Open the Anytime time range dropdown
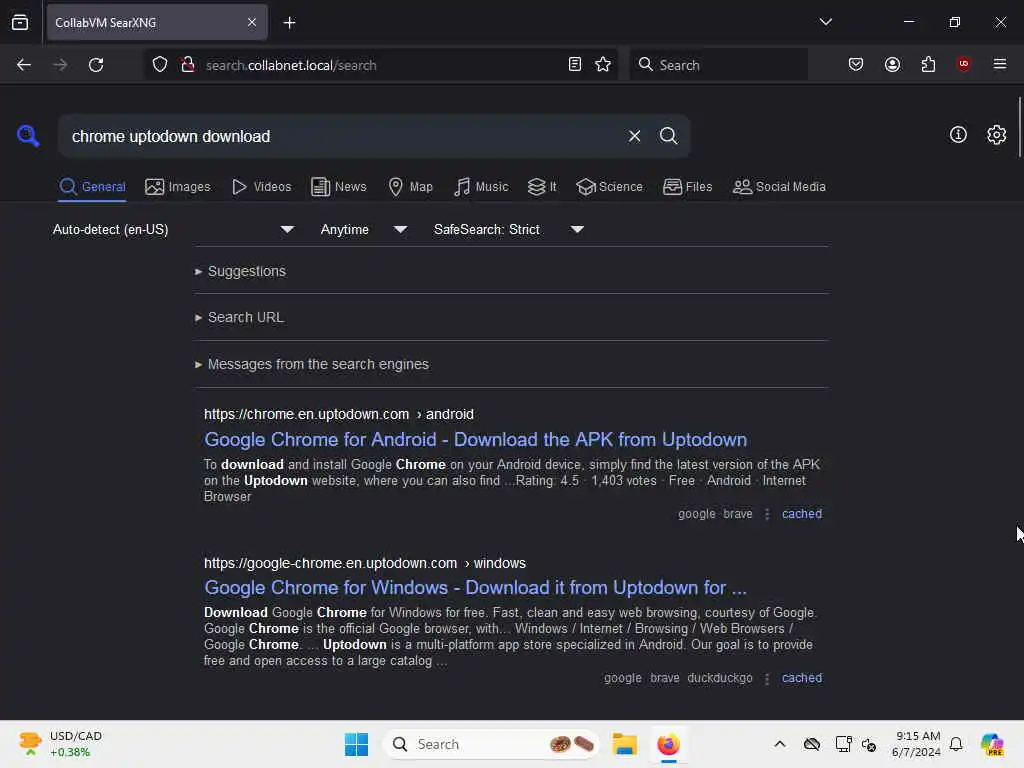Viewport: 1024px width, 768px height. pos(364,229)
